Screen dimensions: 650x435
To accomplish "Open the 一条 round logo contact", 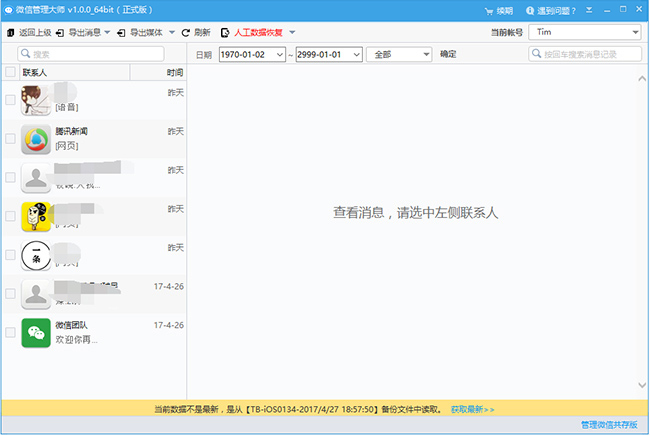I will pos(37,254).
